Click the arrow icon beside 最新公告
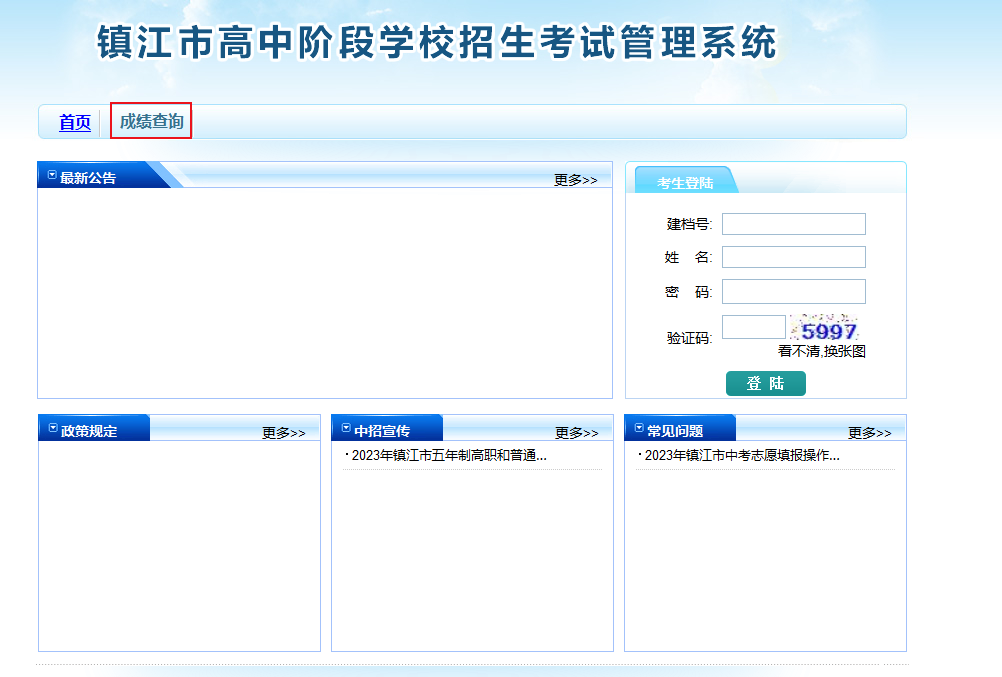The width and height of the screenshot is (1002, 677). (52, 176)
